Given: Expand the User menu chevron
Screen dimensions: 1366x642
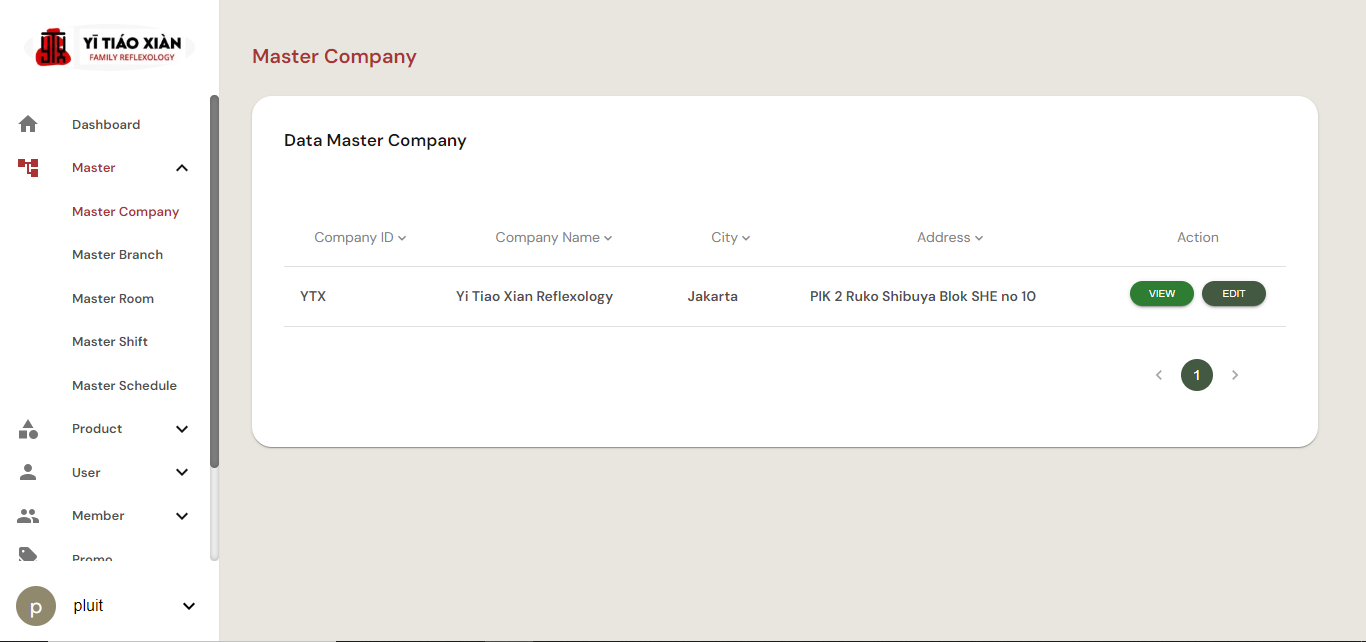Looking at the screenshot, I should 182,472.
